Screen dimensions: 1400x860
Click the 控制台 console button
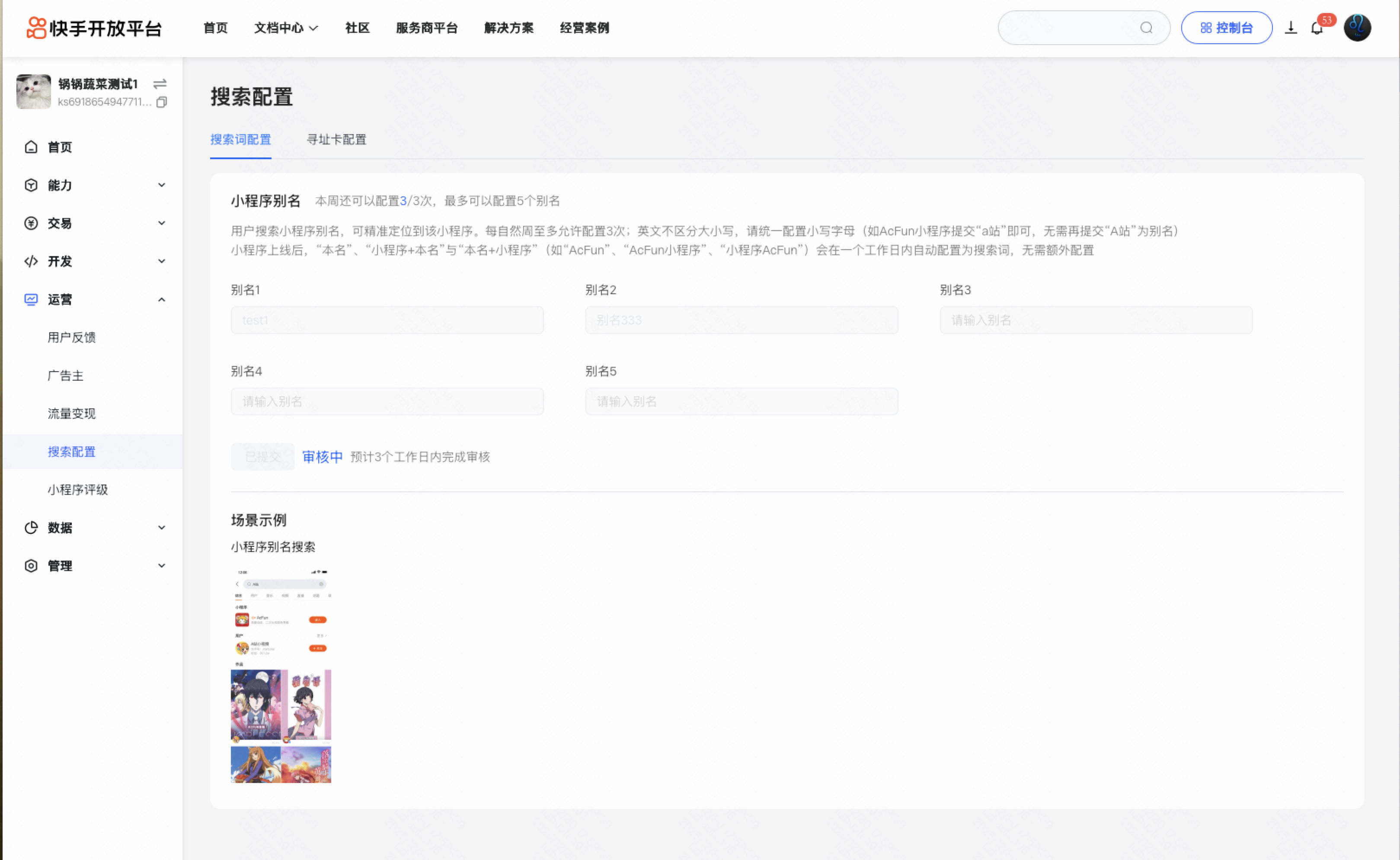coord(1226,28)
